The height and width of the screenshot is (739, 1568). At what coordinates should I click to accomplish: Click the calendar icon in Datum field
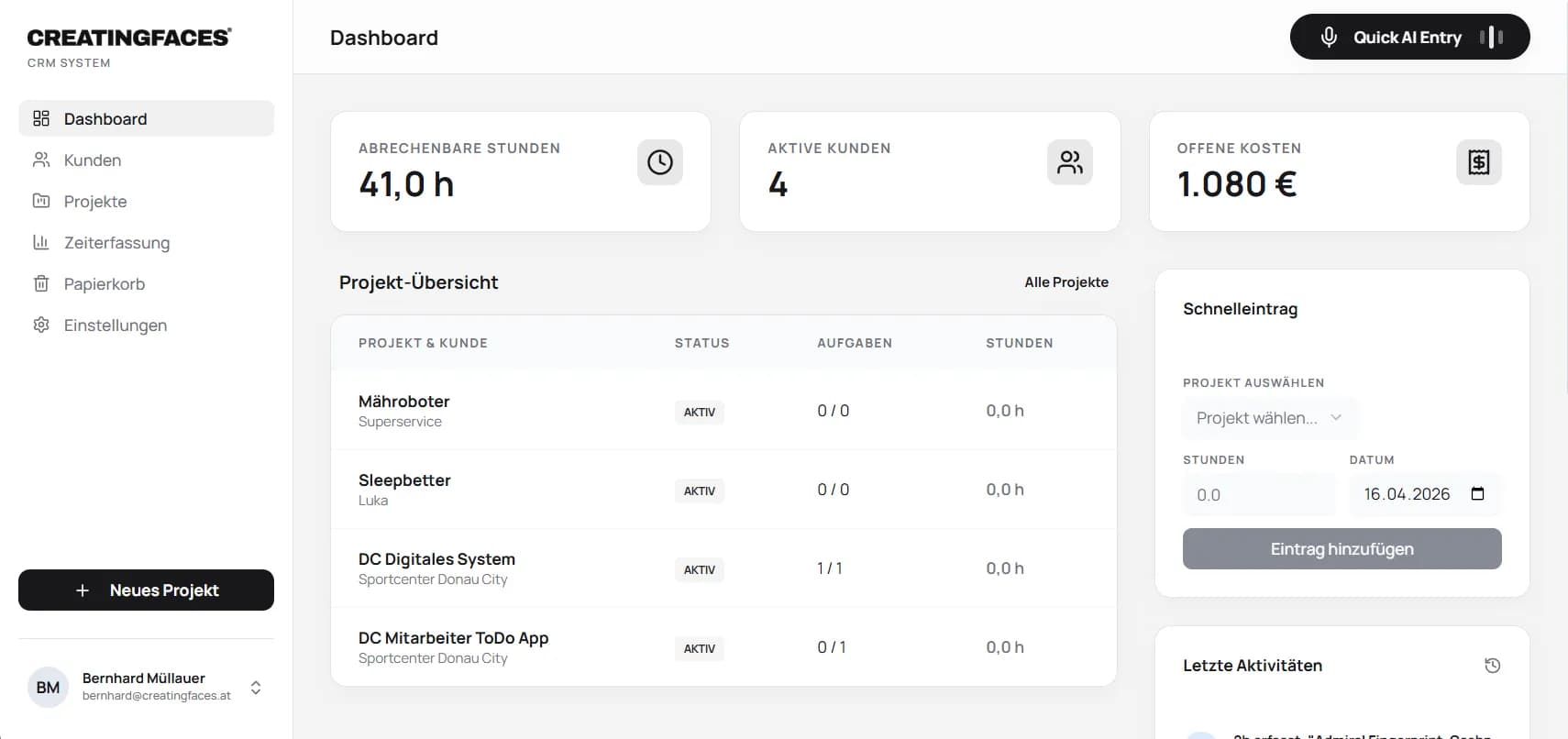1477,493
